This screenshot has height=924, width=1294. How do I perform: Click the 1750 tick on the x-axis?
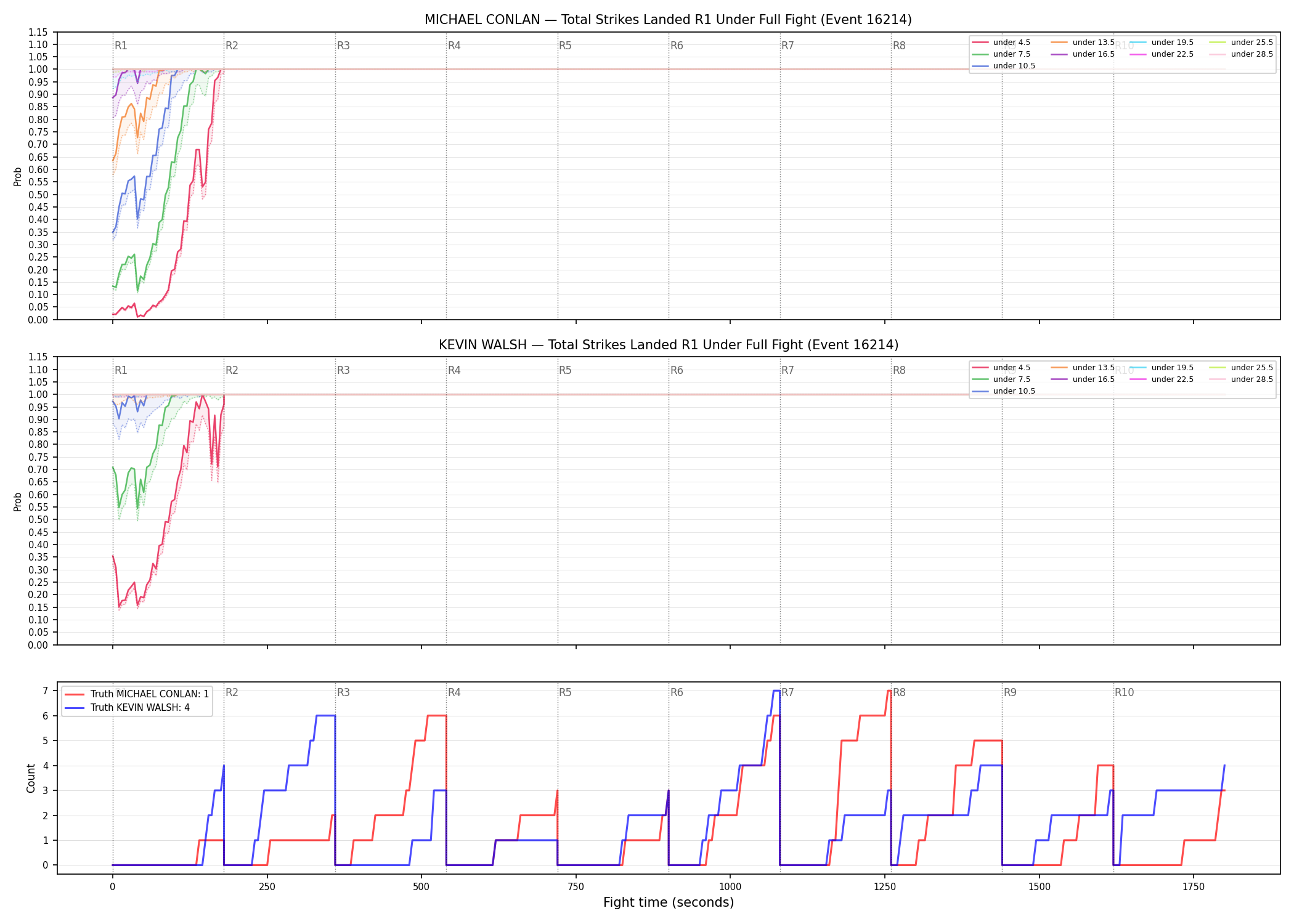pos(1194,887)
